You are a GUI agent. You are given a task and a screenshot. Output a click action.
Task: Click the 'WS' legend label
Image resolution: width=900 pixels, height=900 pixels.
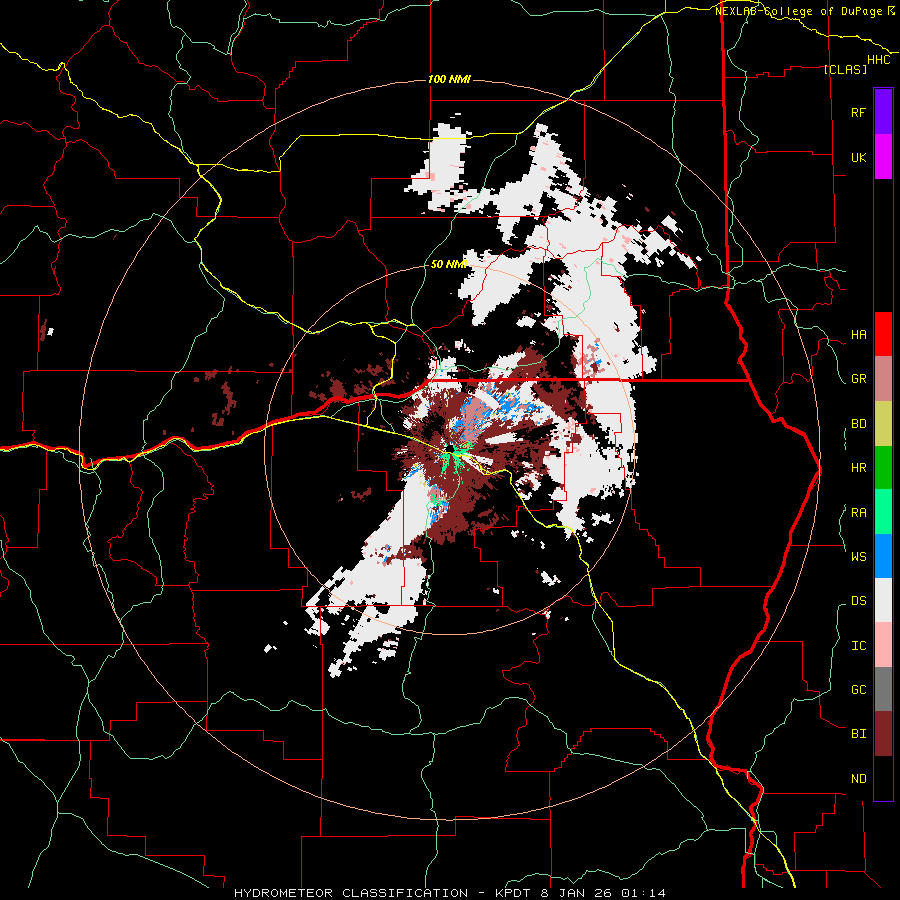click(x=858, y=556)
